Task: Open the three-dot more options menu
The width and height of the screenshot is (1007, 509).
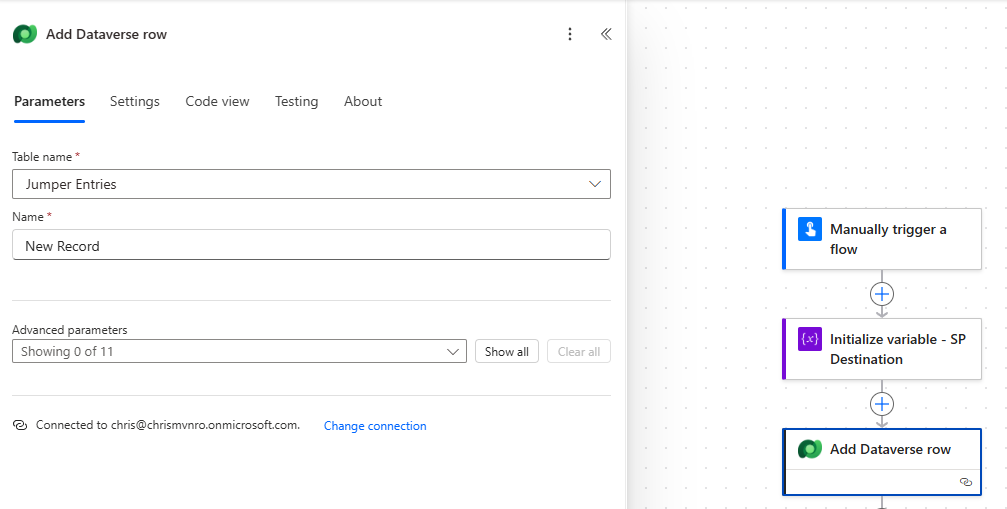Action: pyautogui.click(x=570, y=34)
